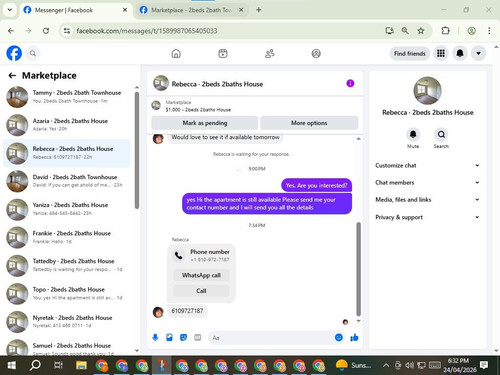Open the tab search dropdown arrow
Screen dimensions: 500x375
click(x=10, y=10)
